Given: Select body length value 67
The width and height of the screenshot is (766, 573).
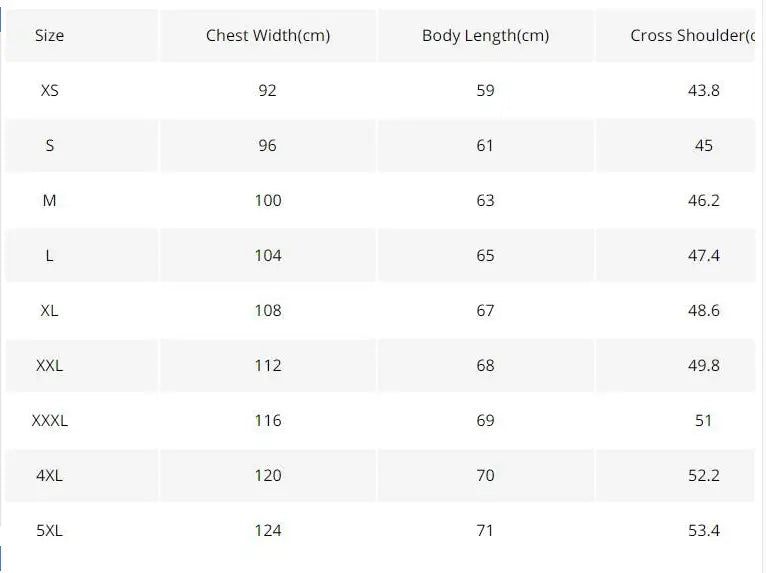Looking at the screenshot, I should coord(485,310).
